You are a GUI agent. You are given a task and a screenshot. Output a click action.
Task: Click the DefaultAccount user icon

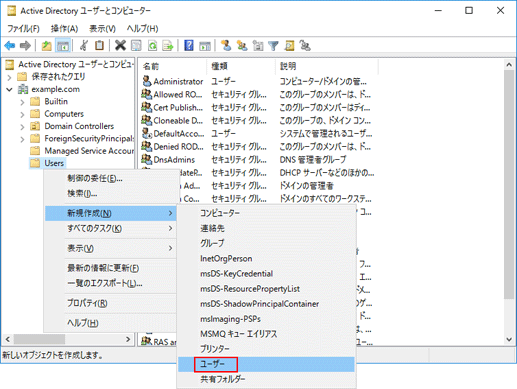[146, 133]
